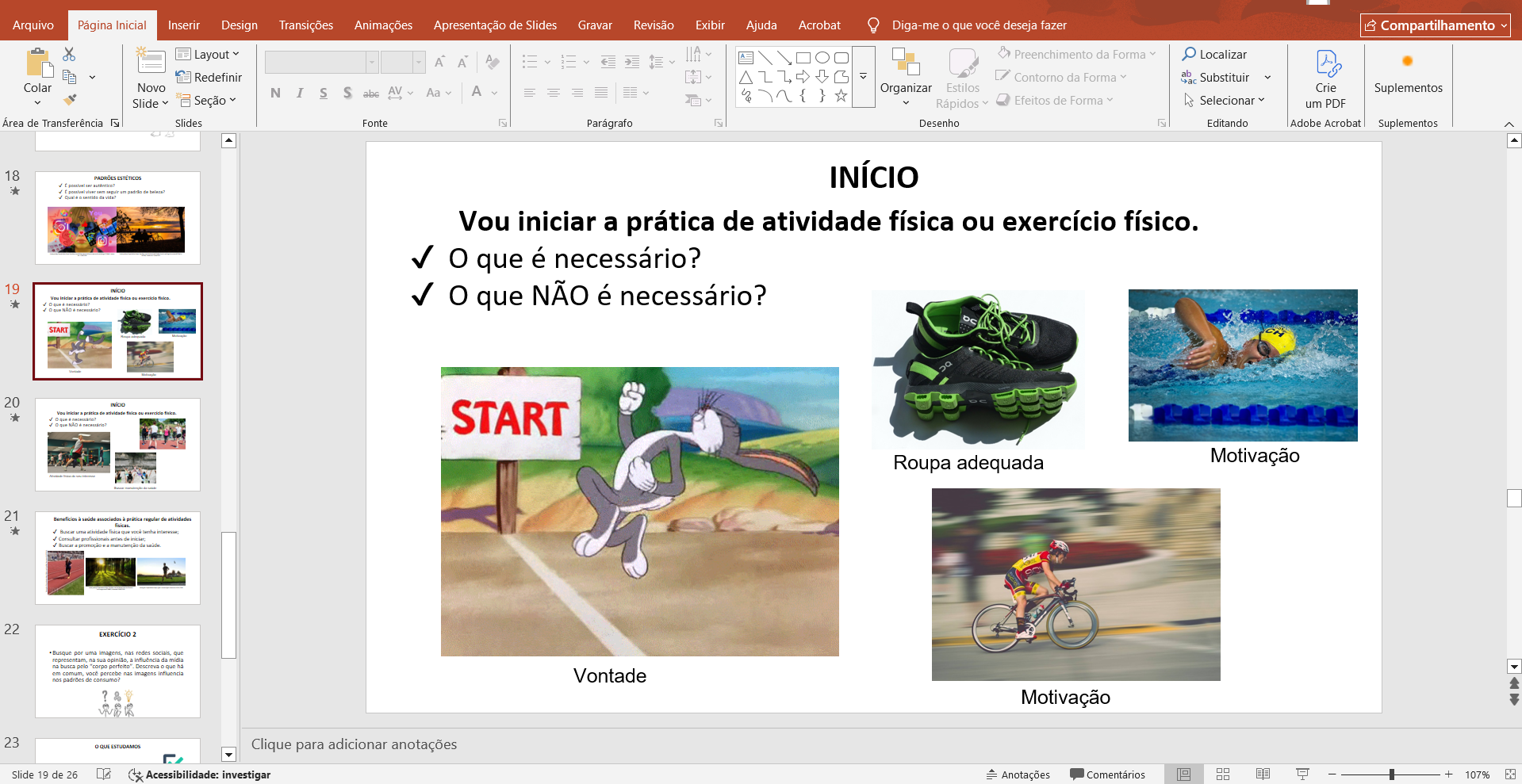Open Preenchimento da Forma dropdown
The image size is (1522, 784).
point(1077,54)
